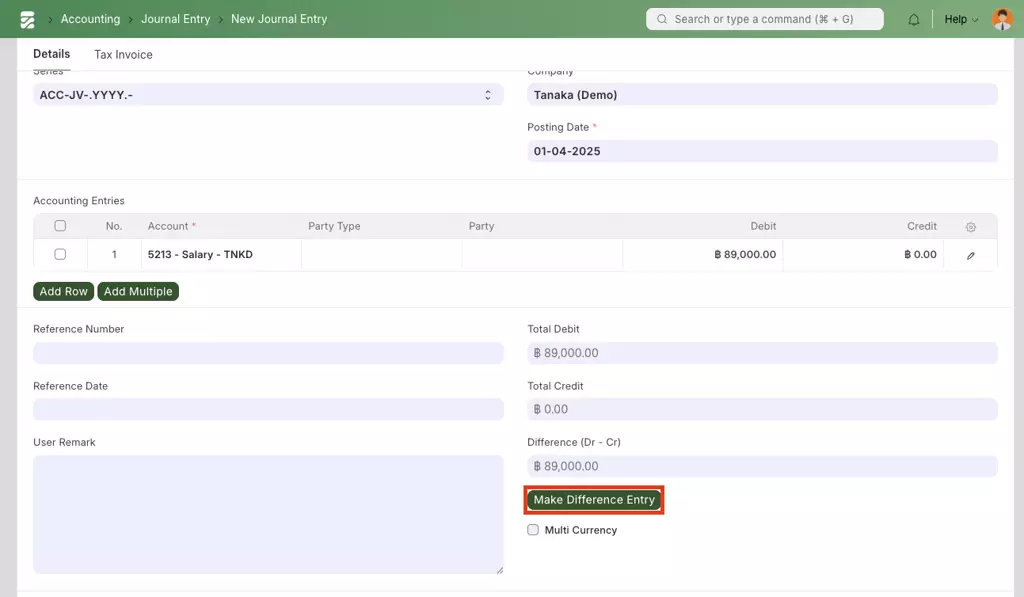1024x597 pixels.
Task: Enable the Multi Currency checkbox
Action: coord(533,530)
